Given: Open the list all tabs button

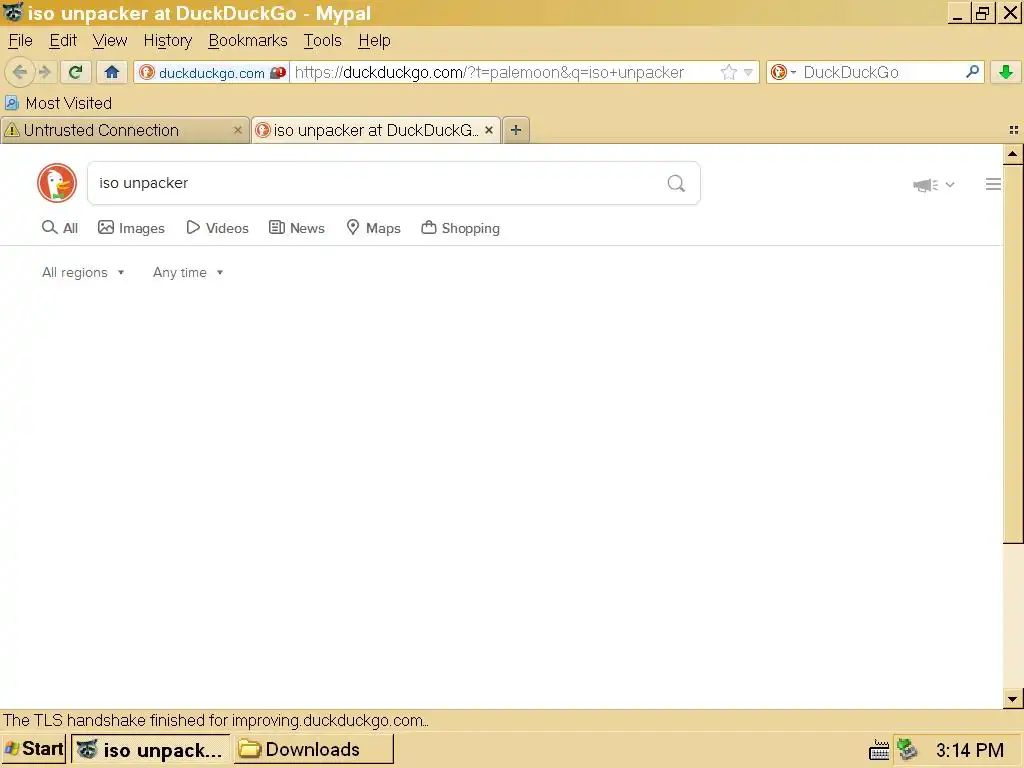Looking at the screenshot, I should [1014, 131].
